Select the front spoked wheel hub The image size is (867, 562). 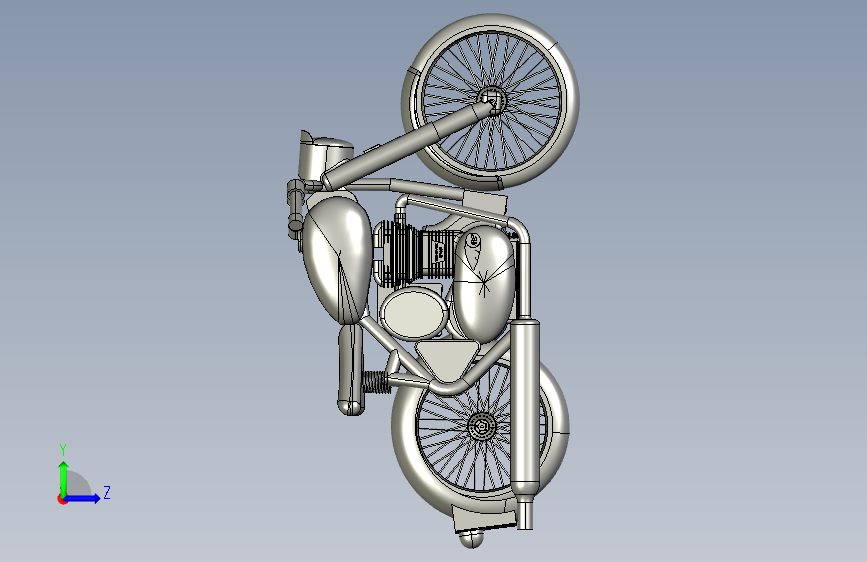coord(491,102)
